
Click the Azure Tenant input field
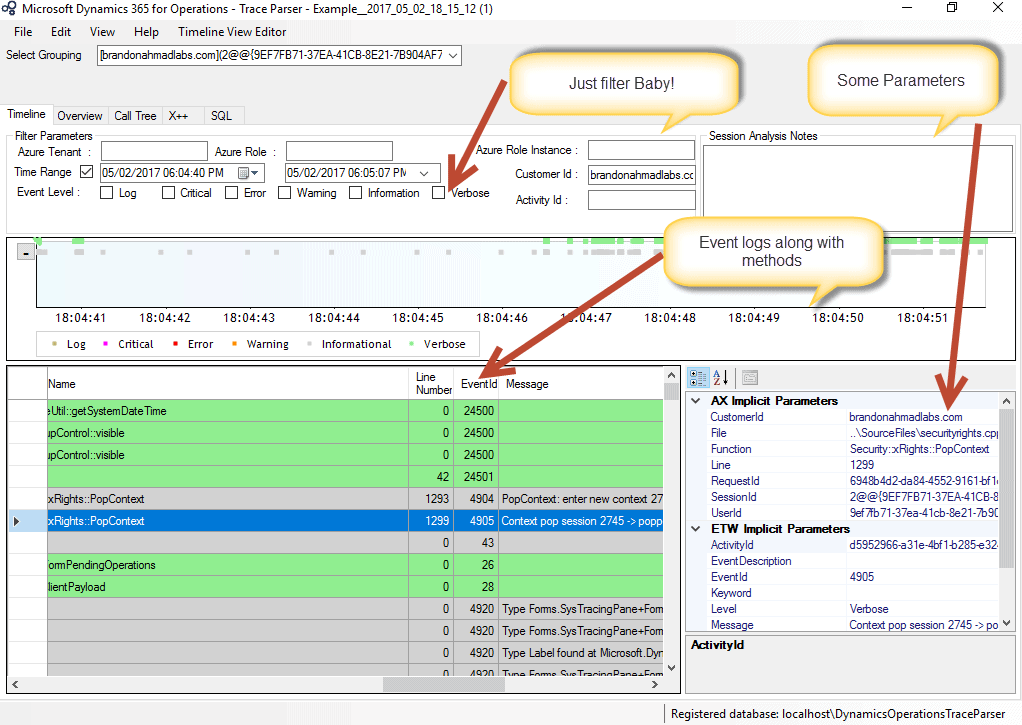(x=154, y=151)
